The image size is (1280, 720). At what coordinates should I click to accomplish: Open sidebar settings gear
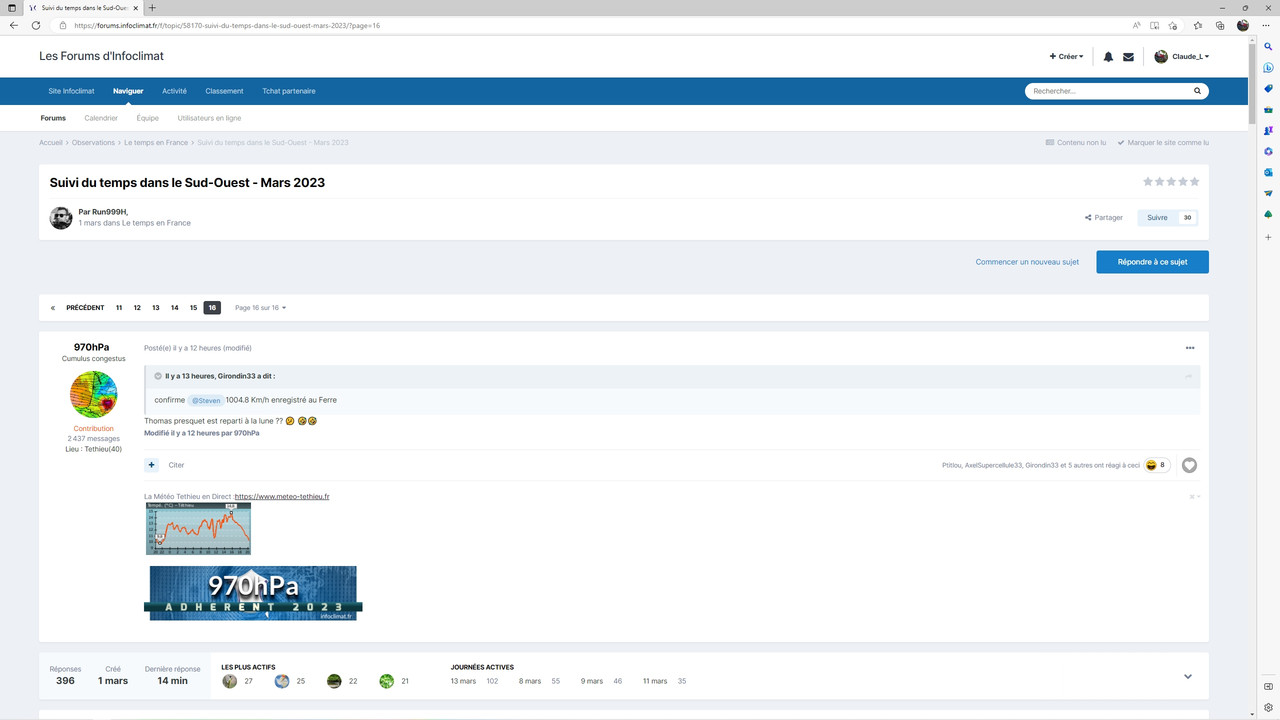pos(1268,707)
